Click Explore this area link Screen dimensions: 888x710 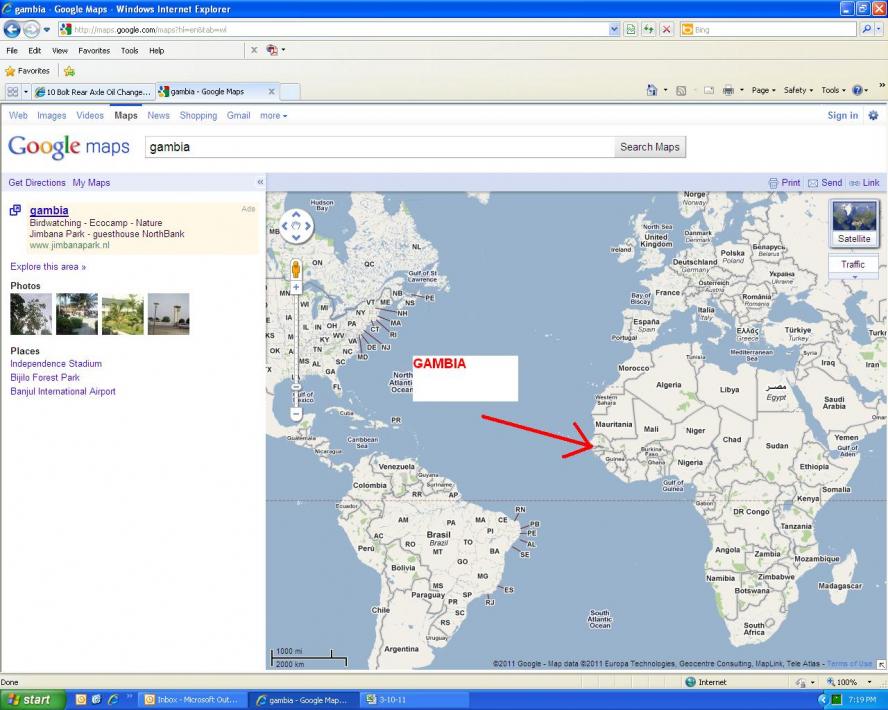coord(48,267)
